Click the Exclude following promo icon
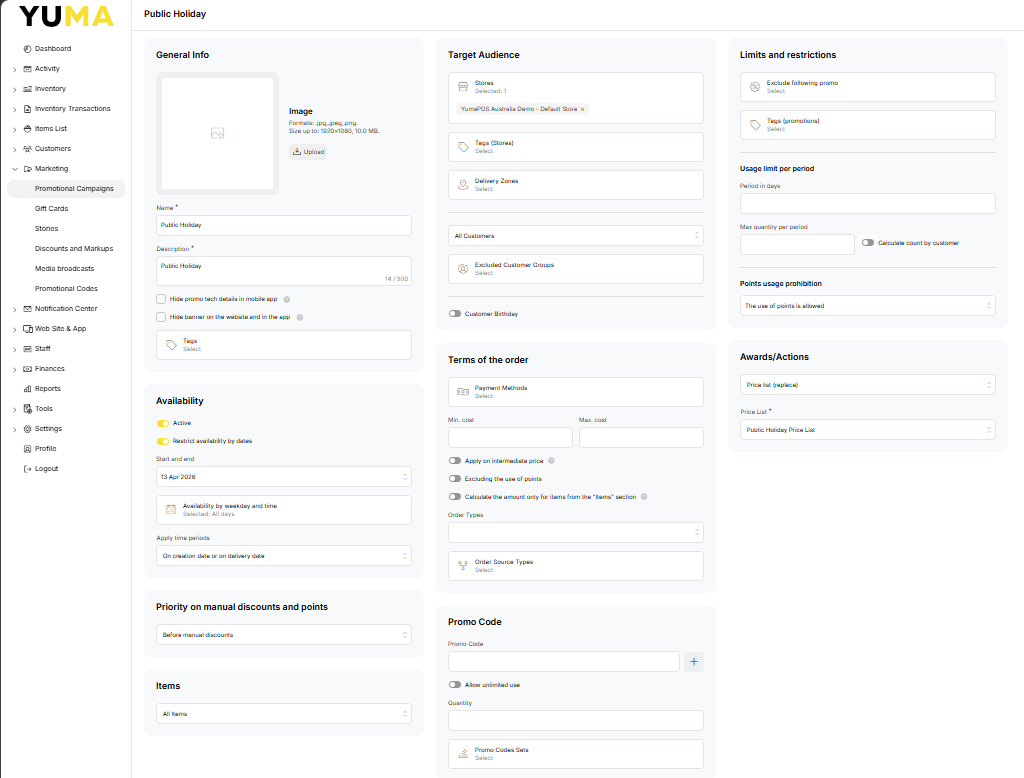 755,87
